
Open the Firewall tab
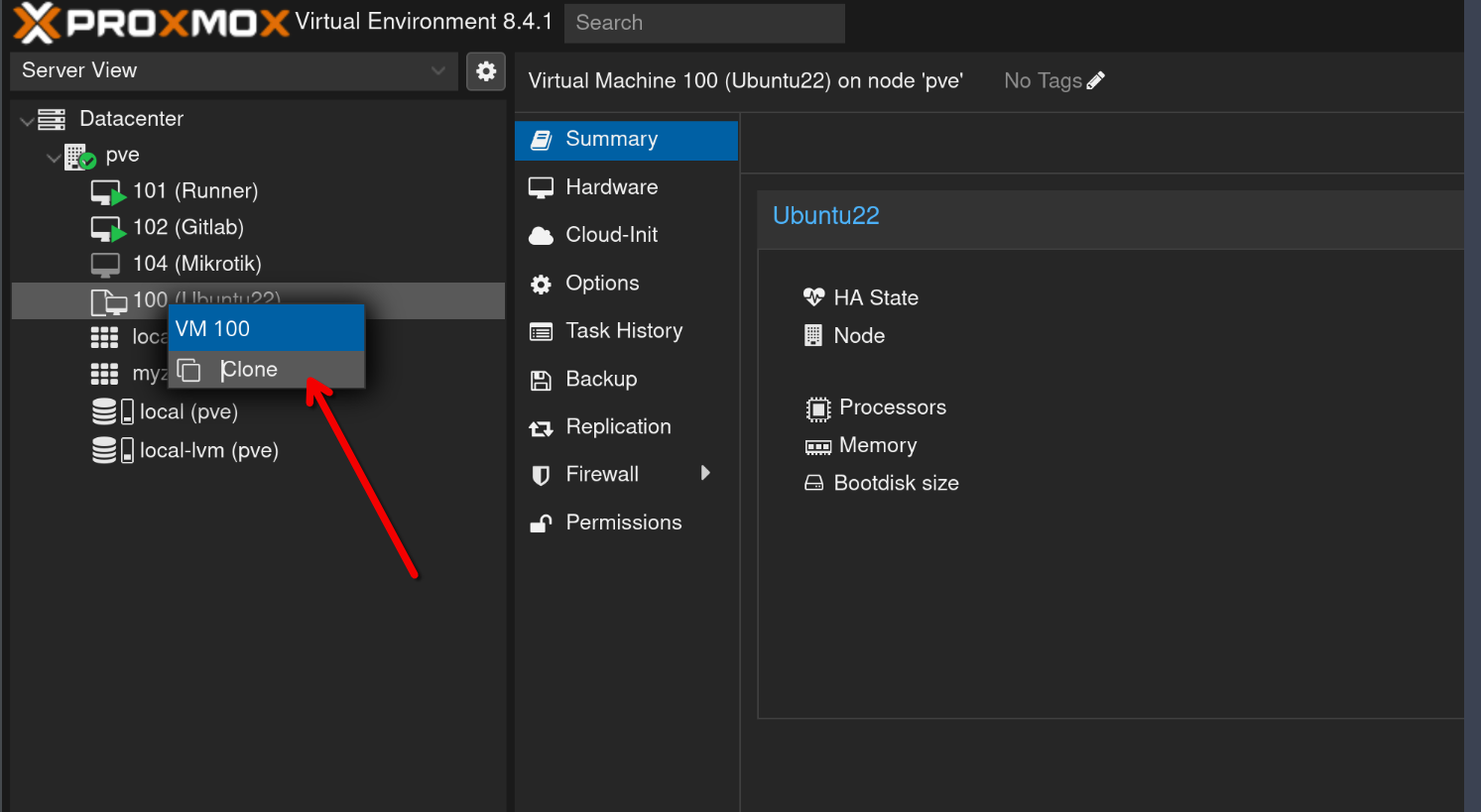[x=626, y=475]
